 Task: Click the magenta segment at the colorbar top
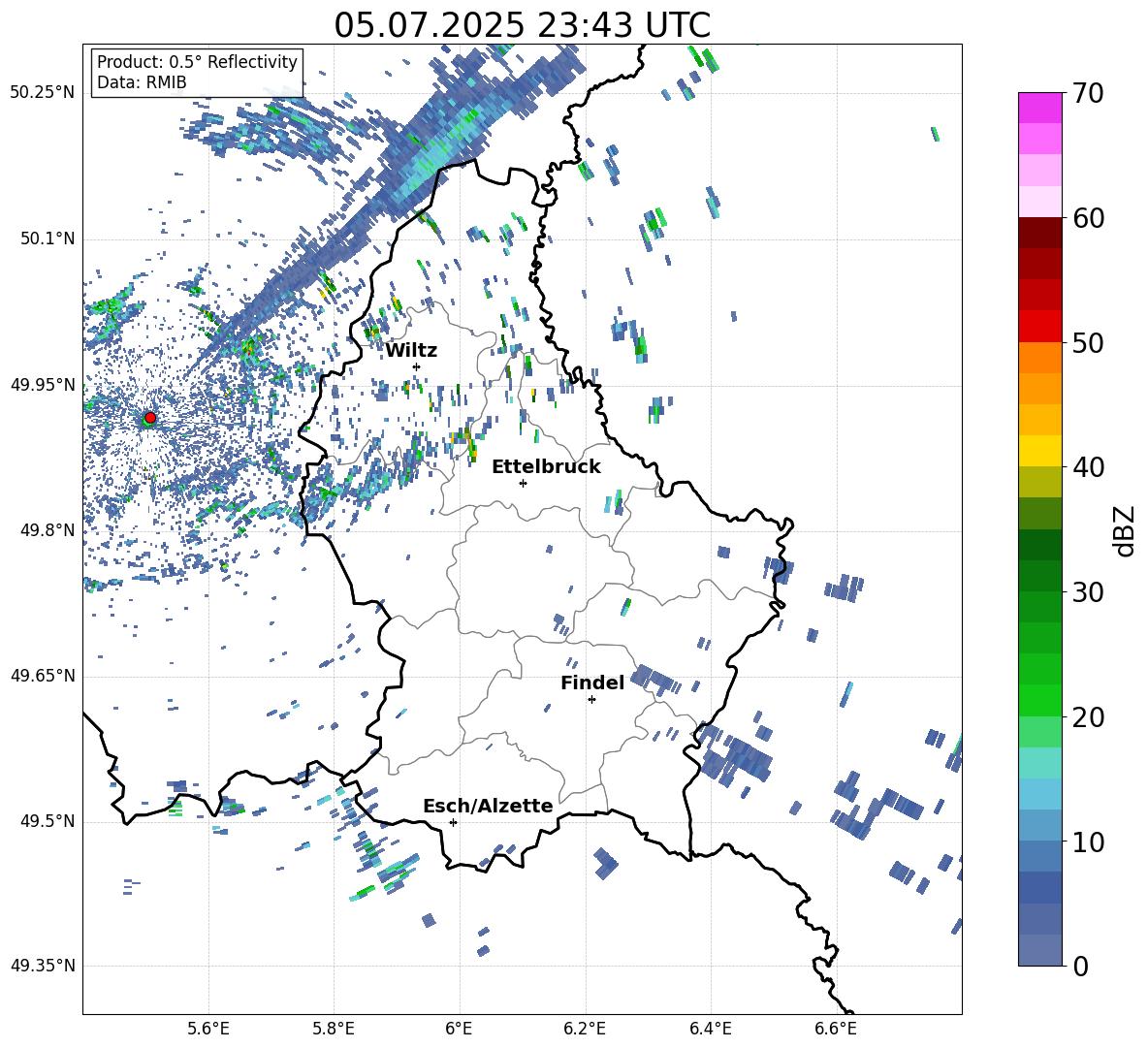pos(1039,108)
